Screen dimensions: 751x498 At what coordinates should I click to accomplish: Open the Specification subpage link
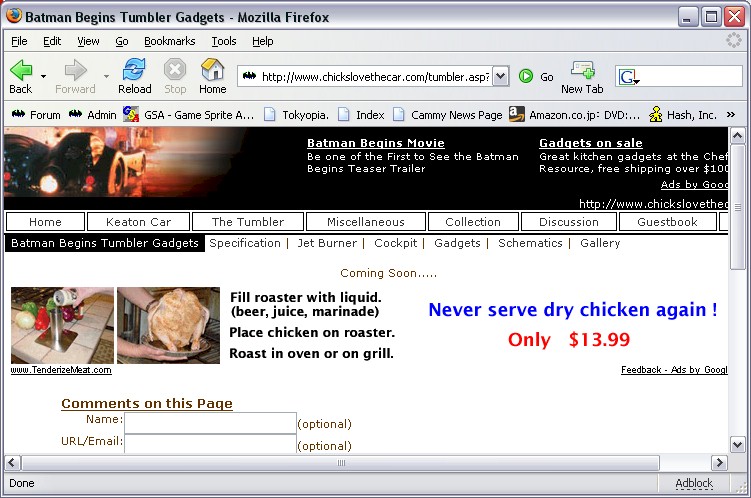(x=245, y=243)
